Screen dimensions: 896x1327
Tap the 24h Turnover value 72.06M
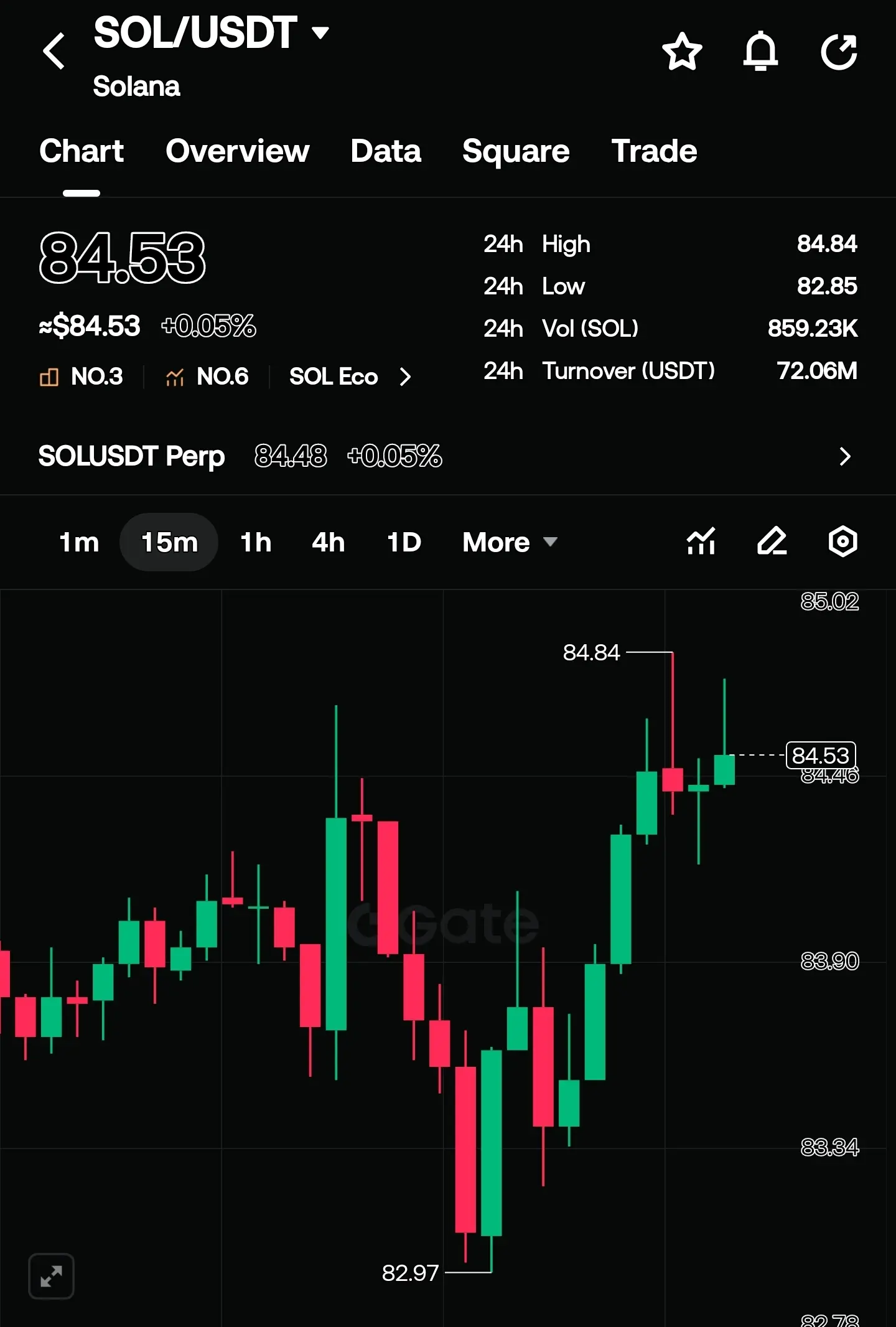pos(817,371)
